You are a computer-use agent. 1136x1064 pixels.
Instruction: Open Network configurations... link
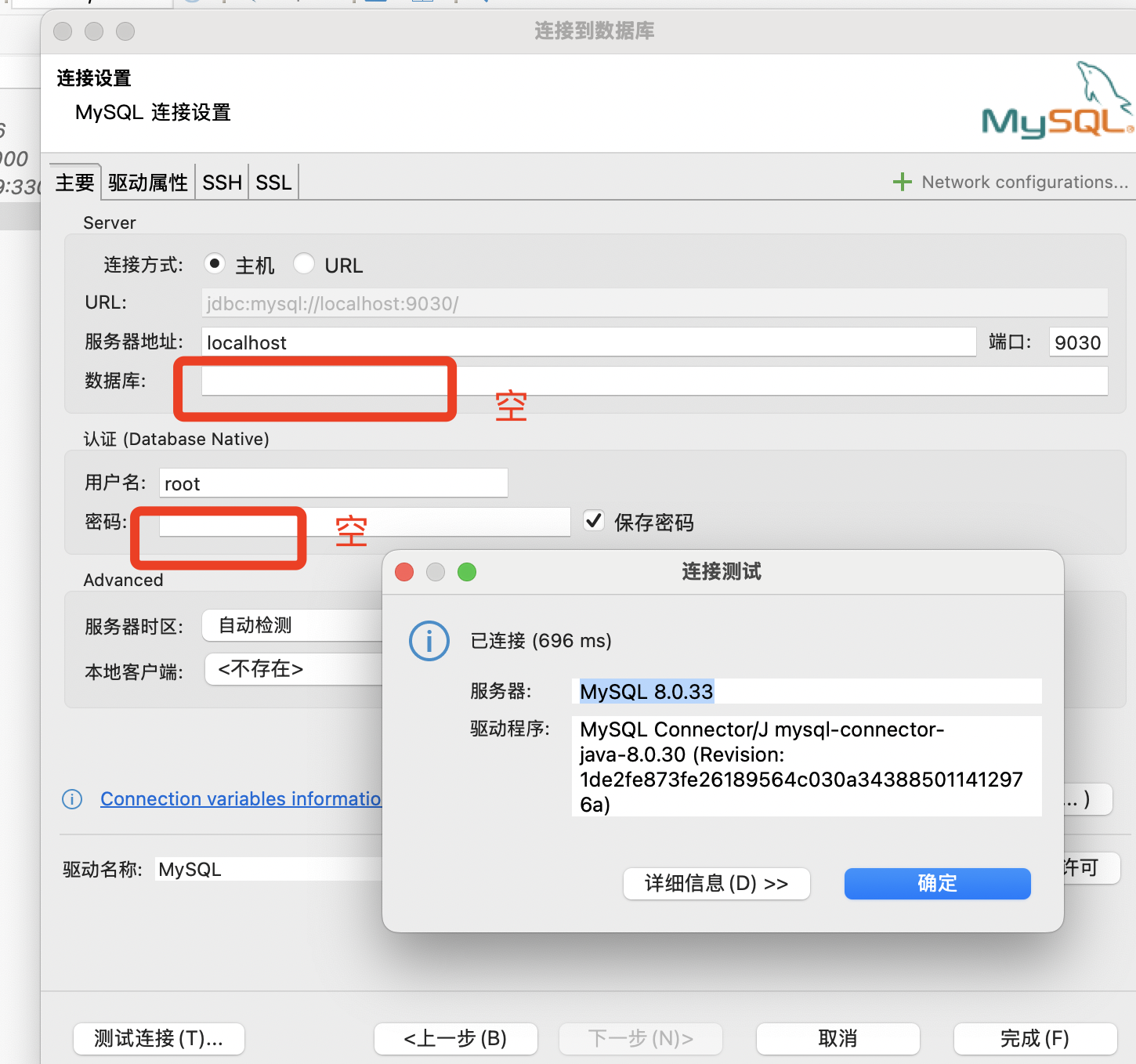tap(1025, 182)
